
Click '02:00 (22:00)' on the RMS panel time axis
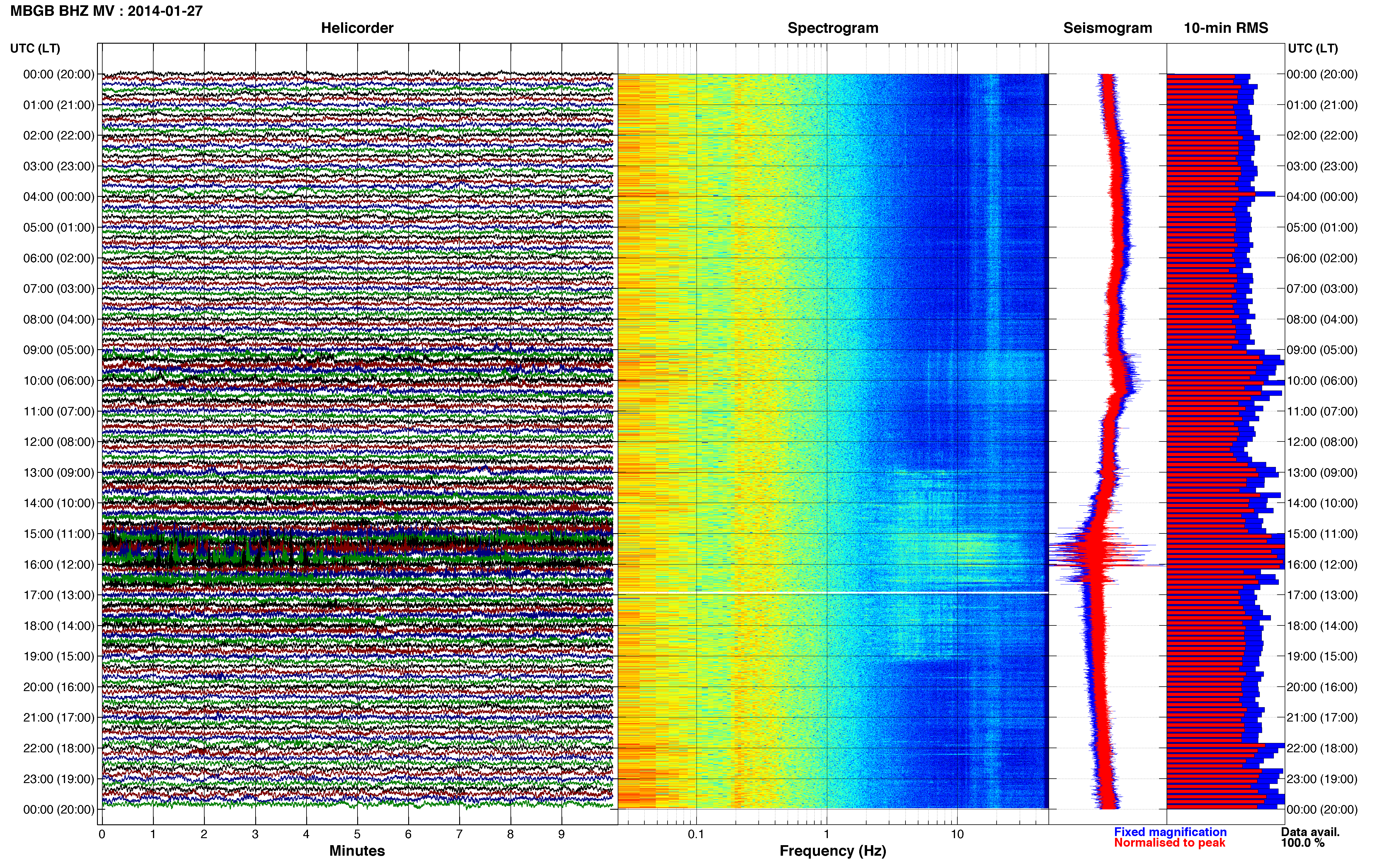pyautogui.click(x=1322, y=135)
